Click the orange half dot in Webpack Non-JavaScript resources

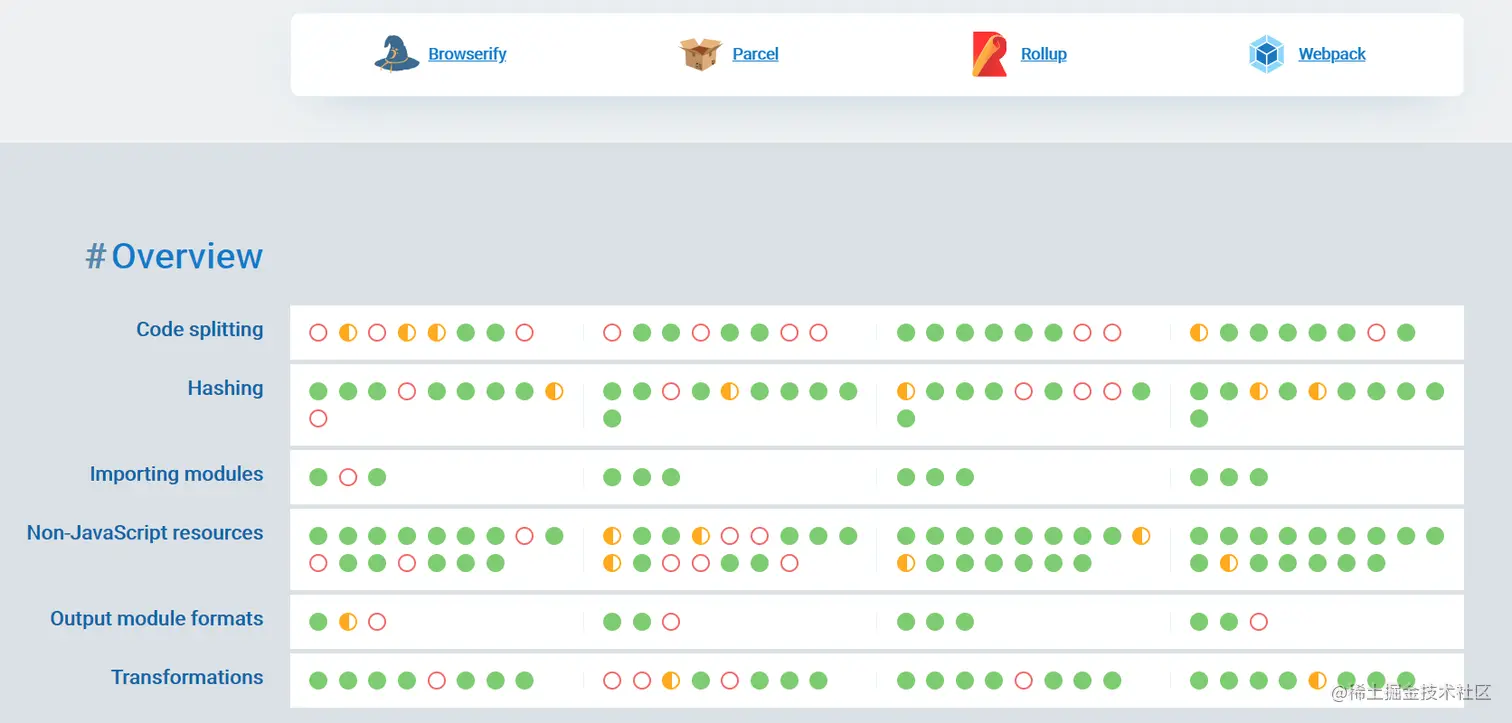(1229, 563)
